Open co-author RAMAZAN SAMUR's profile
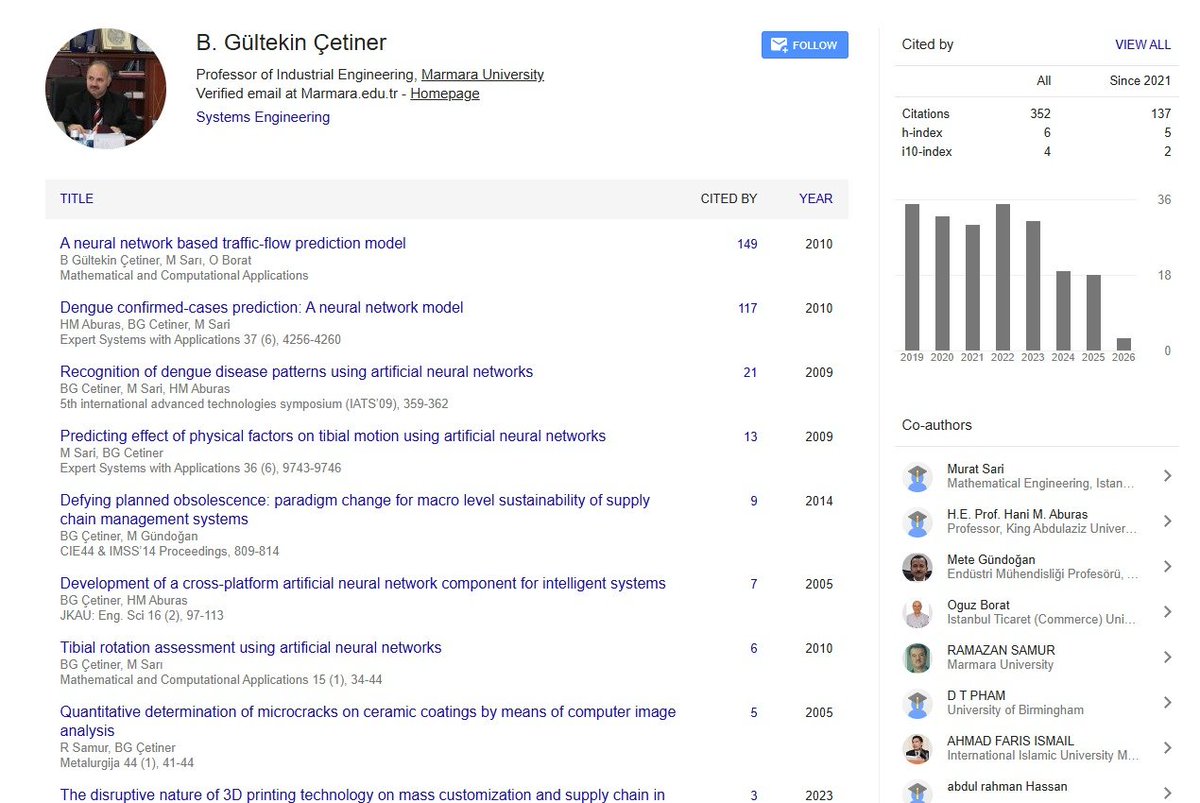 (x=1001, y=650)
